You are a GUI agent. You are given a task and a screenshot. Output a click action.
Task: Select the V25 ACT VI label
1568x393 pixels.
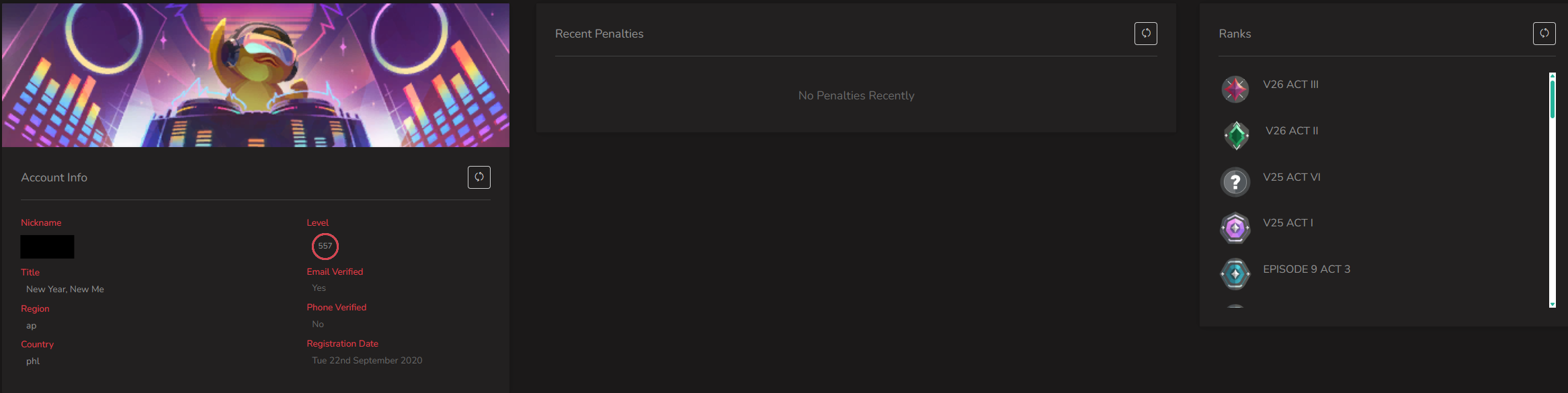coord(1292,177)
